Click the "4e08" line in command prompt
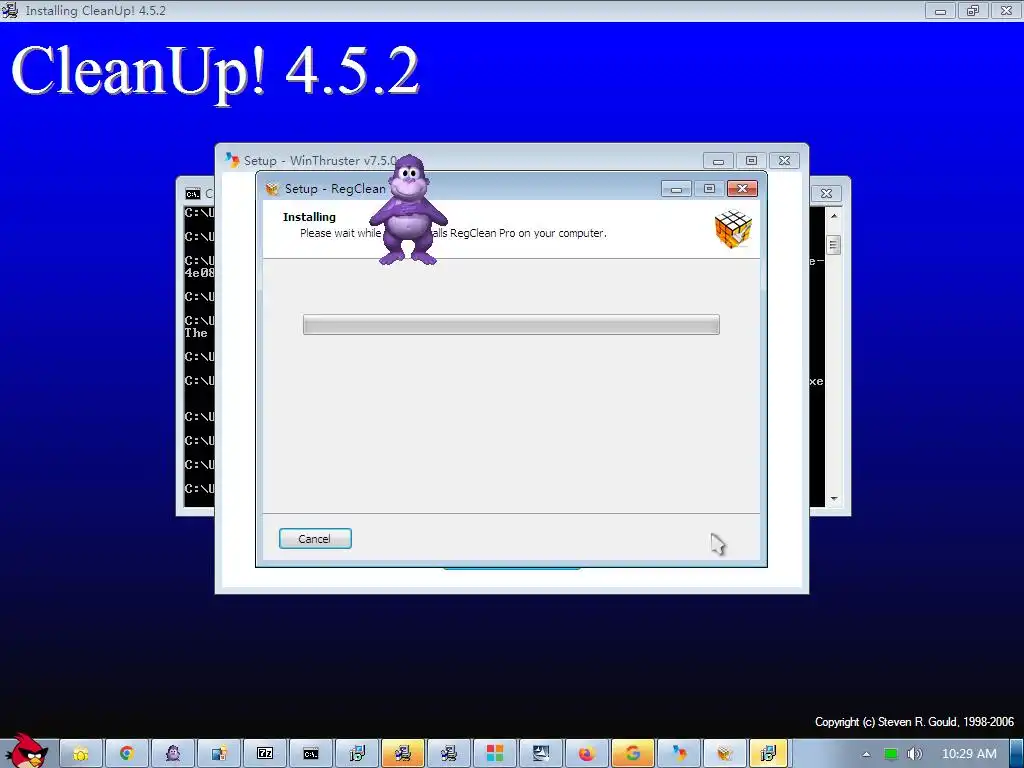Image resolution: width=1024 pixels, height=768 pixels. (199, 273)
